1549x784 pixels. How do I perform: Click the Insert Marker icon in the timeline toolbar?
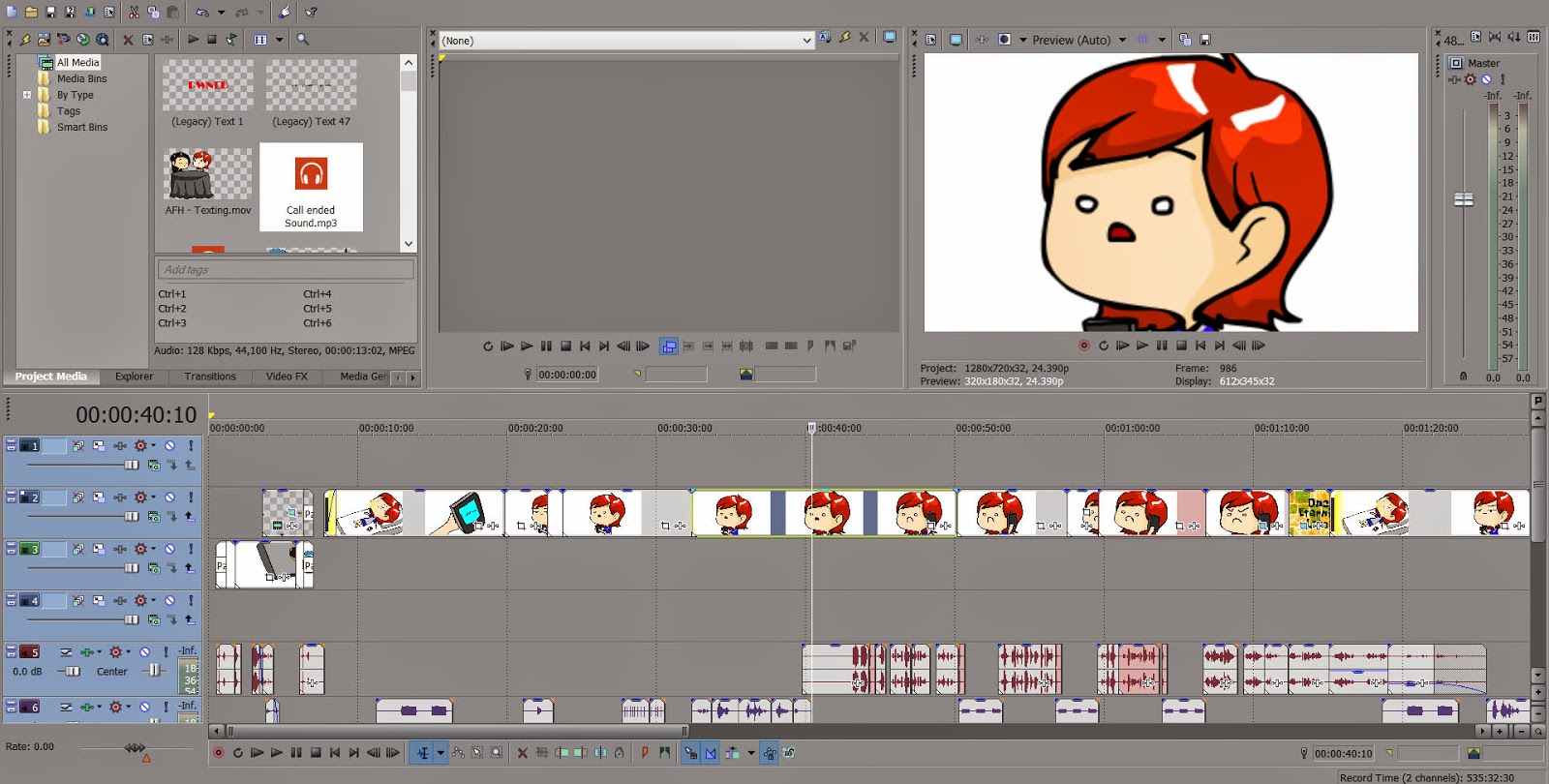[645, 753]
